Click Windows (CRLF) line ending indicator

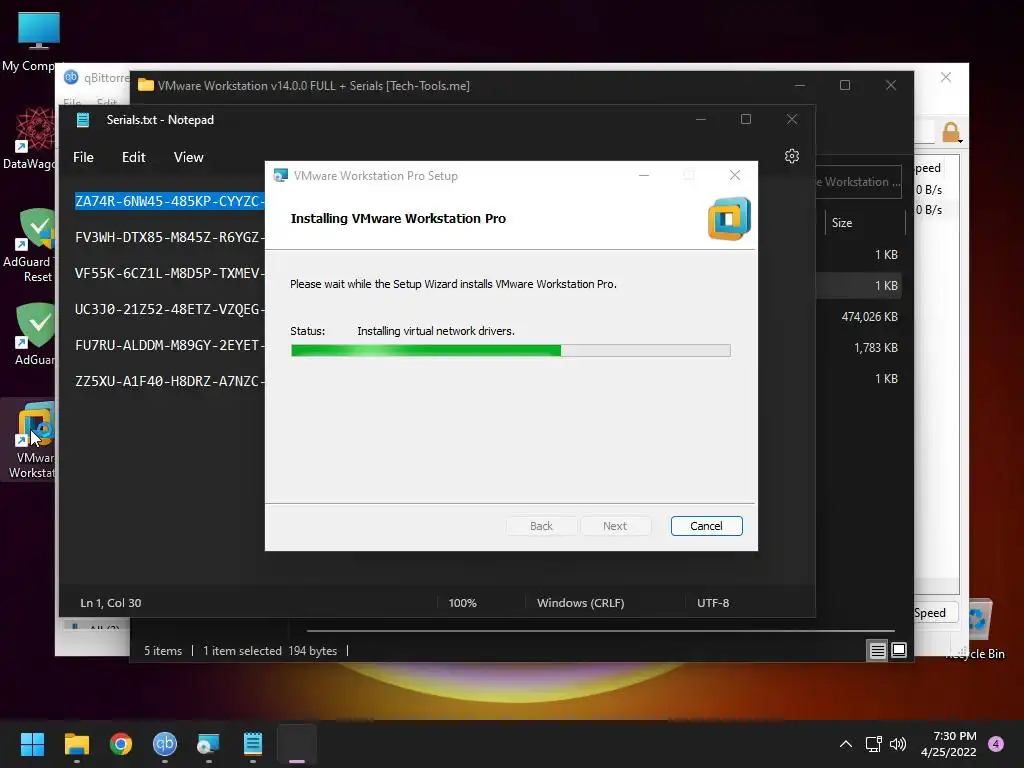[580, 603]
